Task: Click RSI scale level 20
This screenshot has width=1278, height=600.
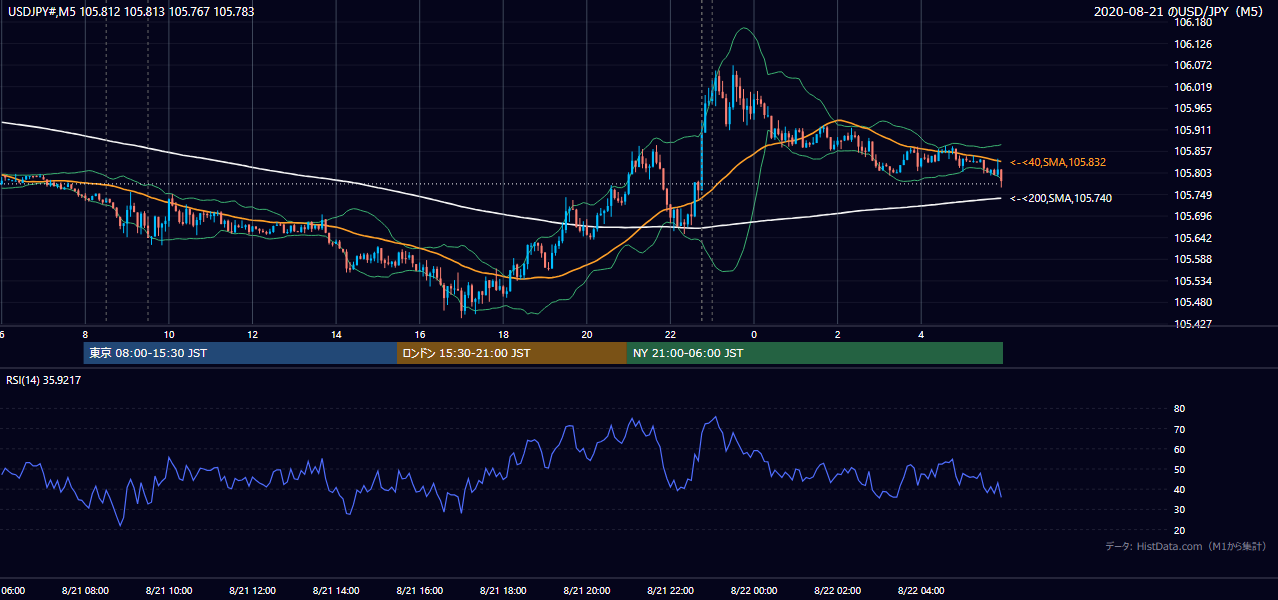Action: coord(1179,530)
